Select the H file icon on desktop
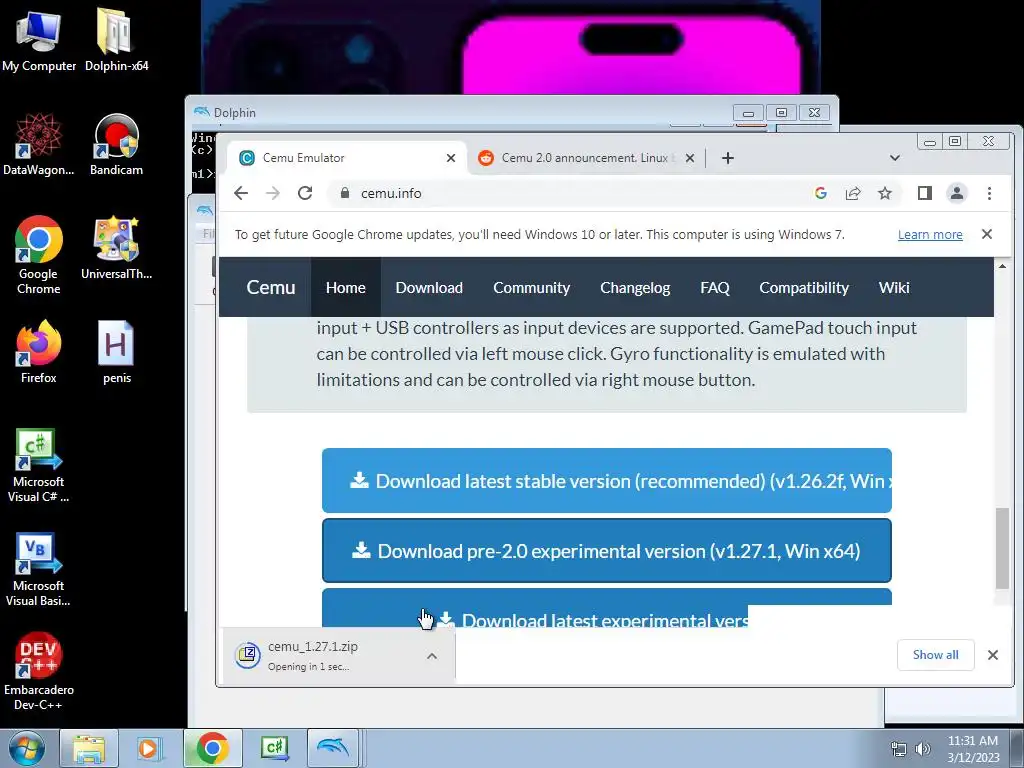Screen dimensions: 1024x768 [116, 352]
